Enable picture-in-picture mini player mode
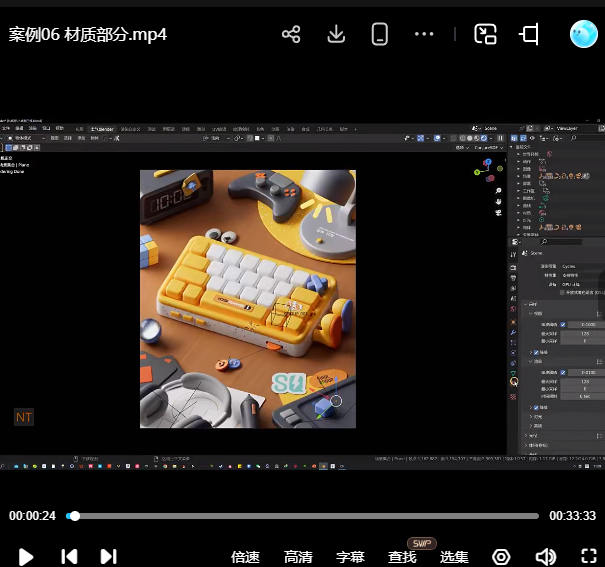The height and width of the screenshot is (567, 605). (x=486, y=35)
